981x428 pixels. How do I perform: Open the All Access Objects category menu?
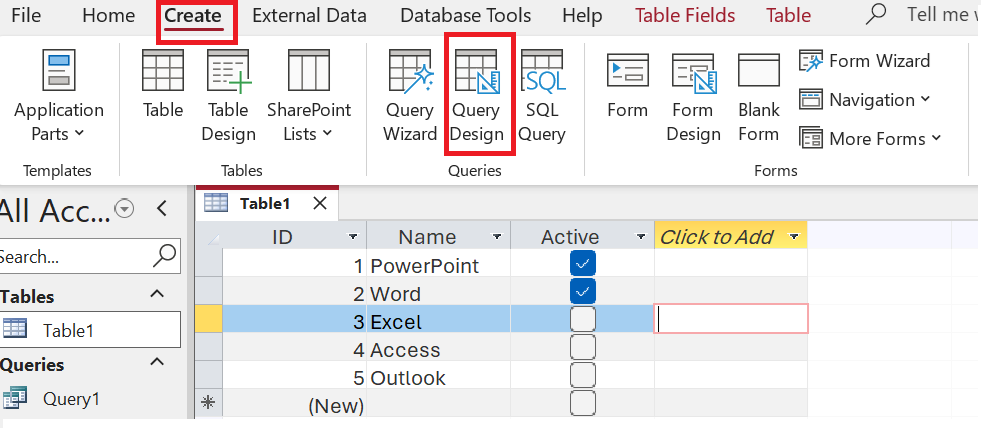[126, 208]
